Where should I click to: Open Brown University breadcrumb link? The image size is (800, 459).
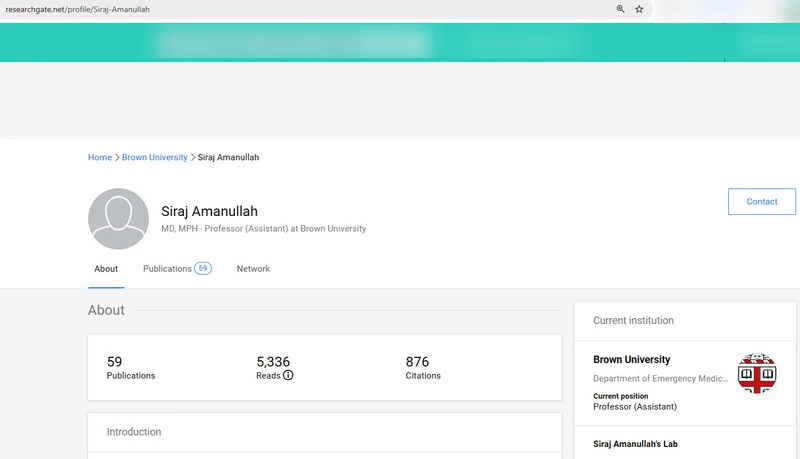click(155, 158)
